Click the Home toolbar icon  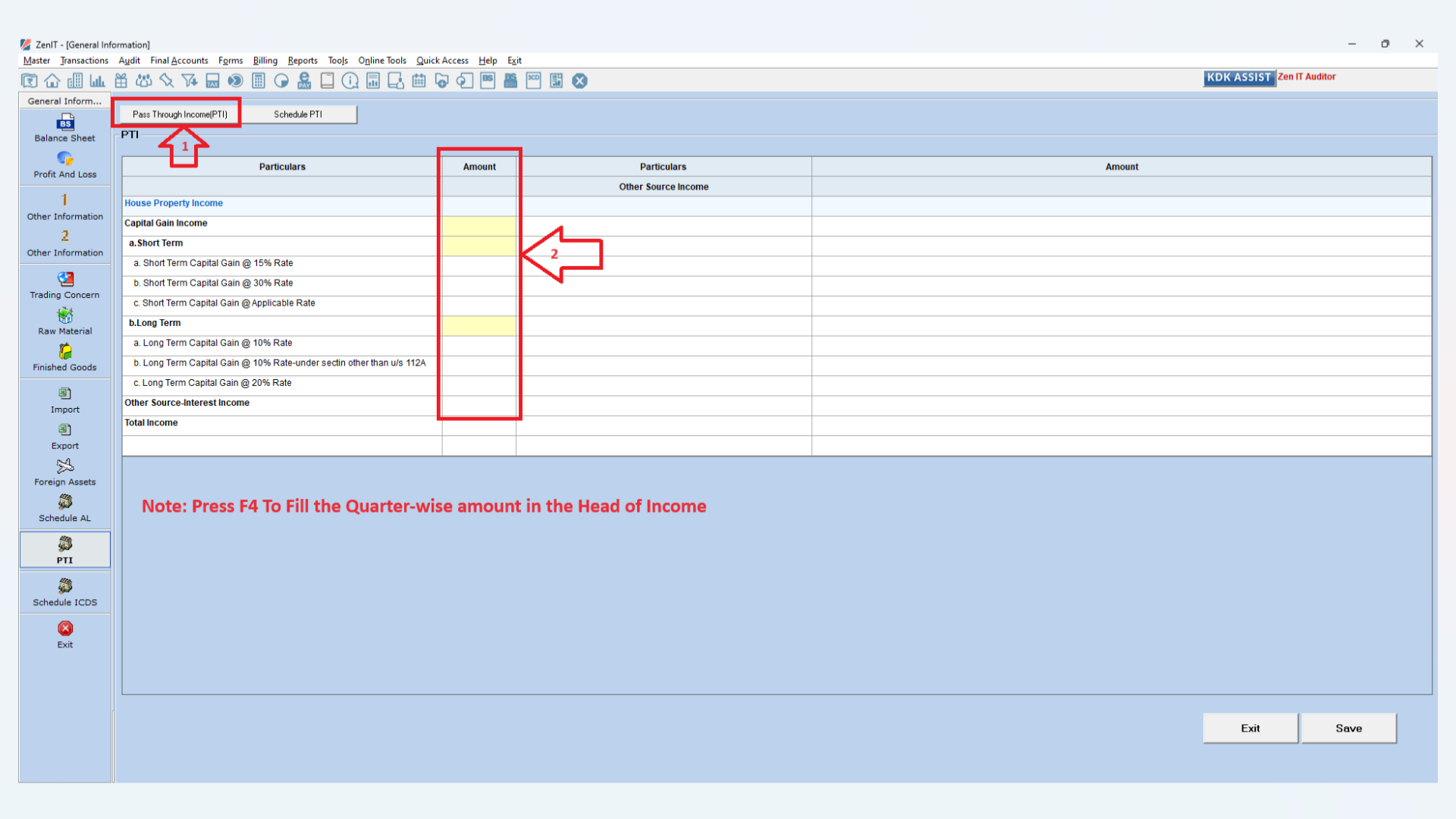(52, 80)
